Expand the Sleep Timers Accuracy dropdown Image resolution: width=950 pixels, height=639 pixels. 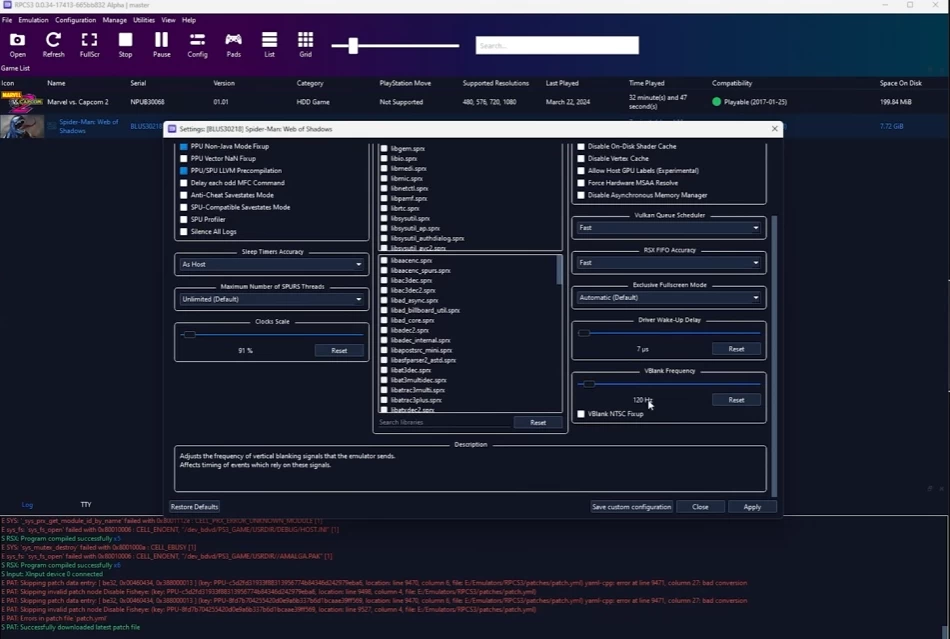(271, 265)
